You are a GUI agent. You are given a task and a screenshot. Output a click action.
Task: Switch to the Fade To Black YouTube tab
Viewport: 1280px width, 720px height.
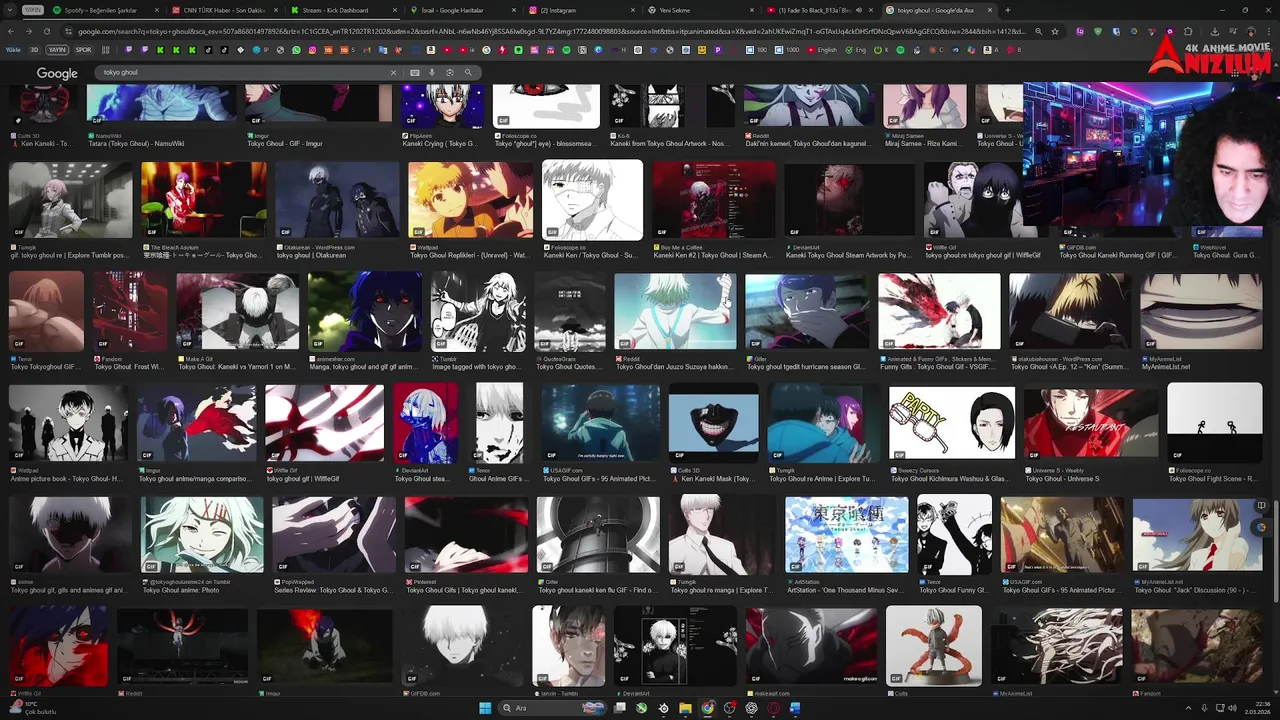(x=818, y=10)
